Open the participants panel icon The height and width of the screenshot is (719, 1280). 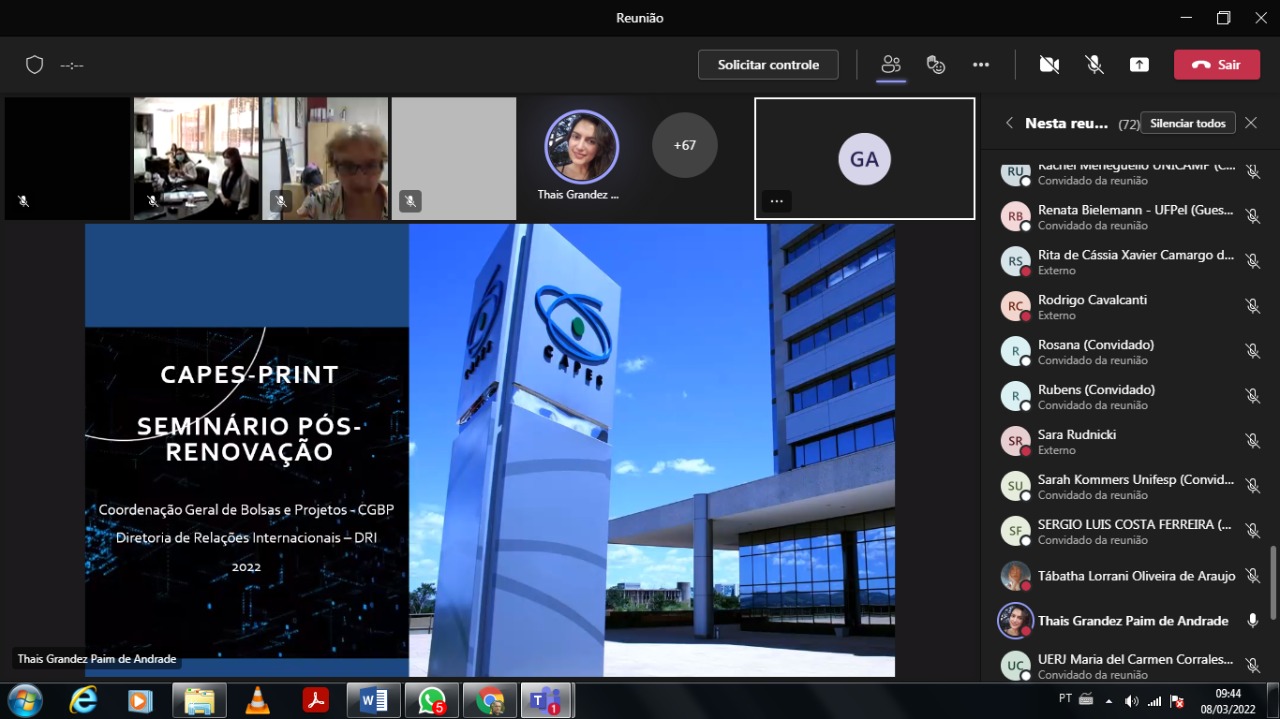pos(890,65)
